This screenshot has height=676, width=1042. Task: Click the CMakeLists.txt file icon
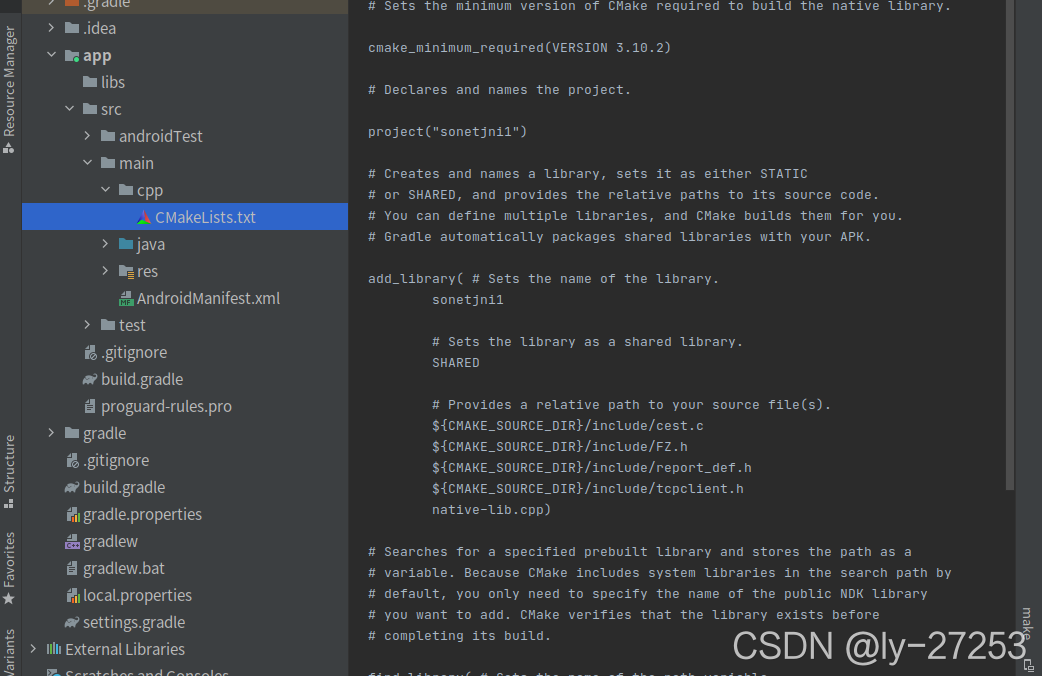tap(144, 218)
